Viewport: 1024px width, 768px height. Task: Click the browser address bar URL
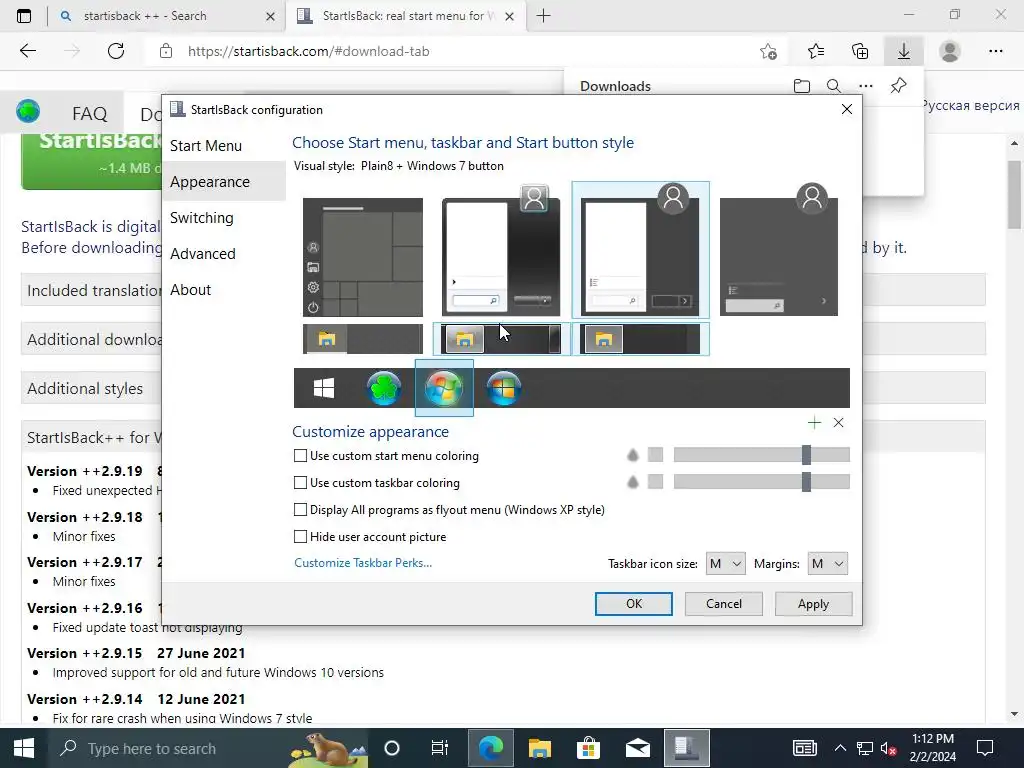point(308,52)
